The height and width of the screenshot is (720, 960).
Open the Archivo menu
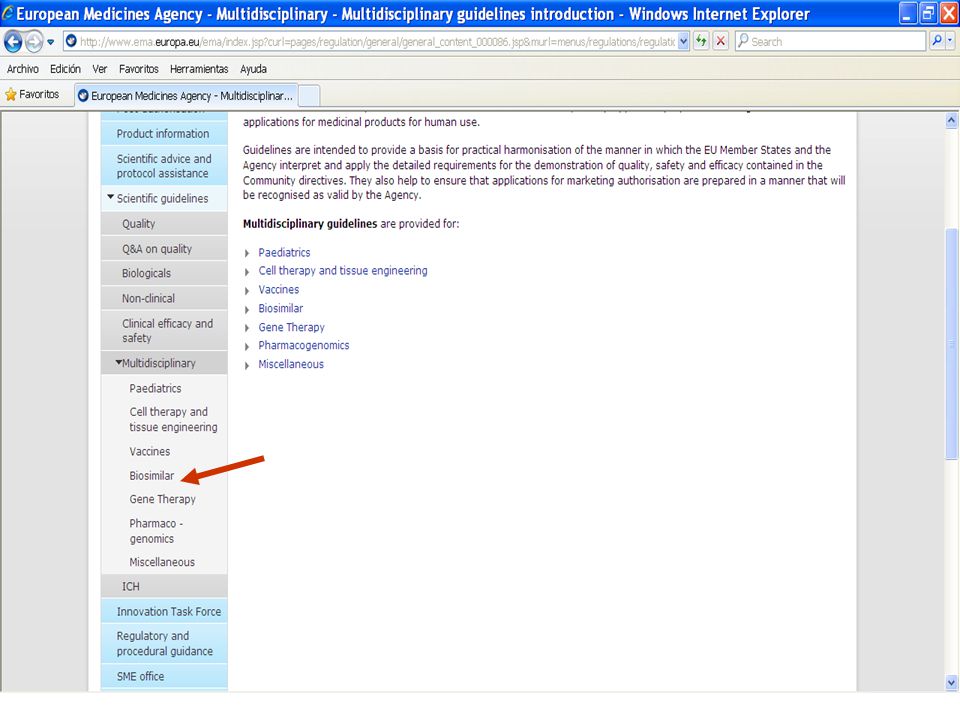pos(23,69)
